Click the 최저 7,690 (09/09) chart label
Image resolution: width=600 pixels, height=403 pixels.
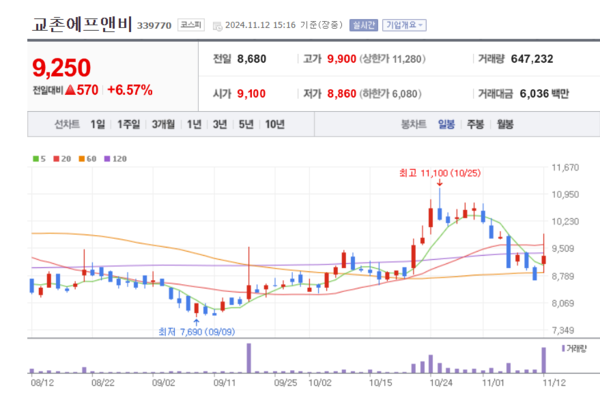coord(197,332)
